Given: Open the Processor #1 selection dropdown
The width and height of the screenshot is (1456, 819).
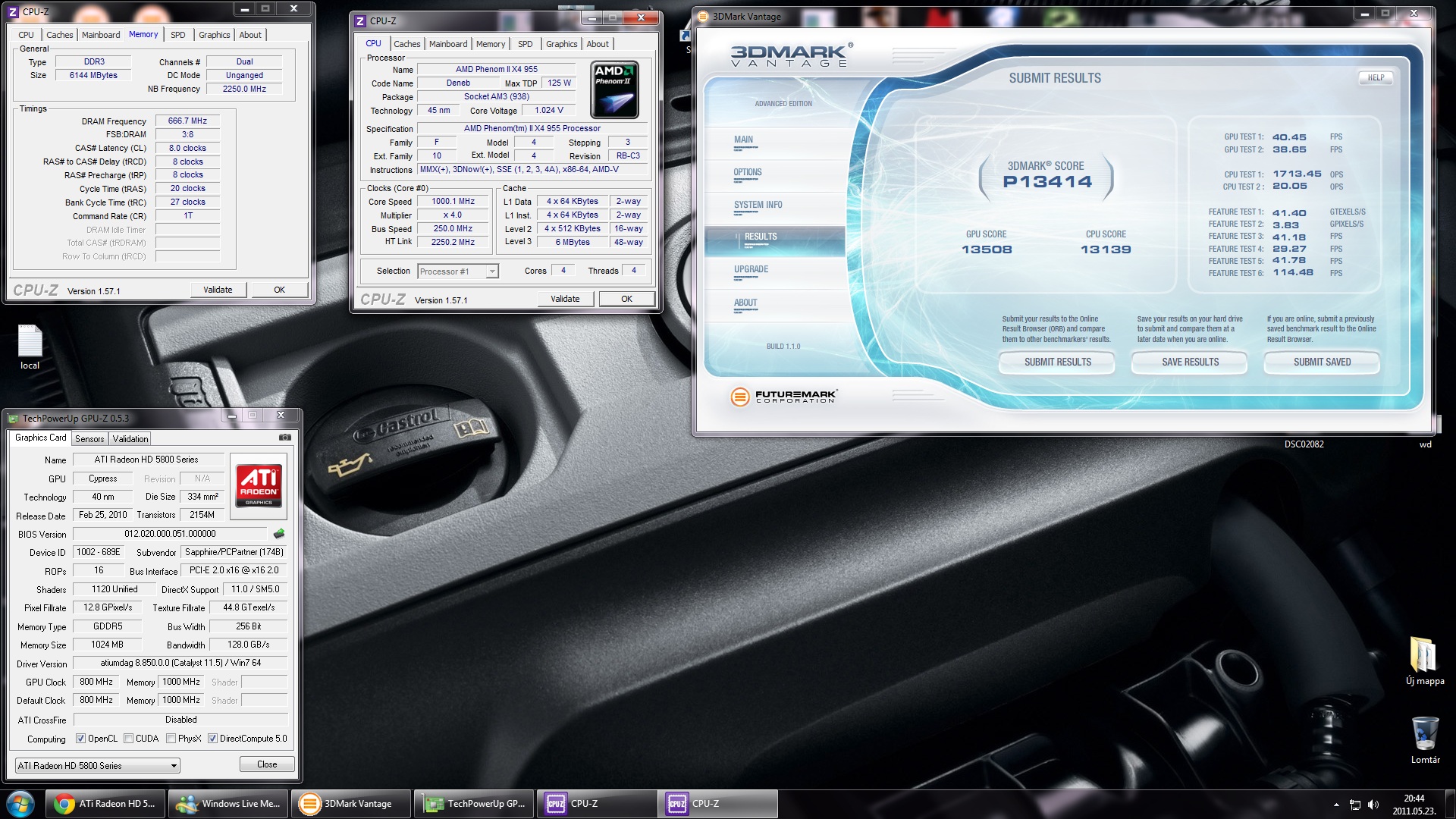Looking at the screenshot, I should click(458, 271).
